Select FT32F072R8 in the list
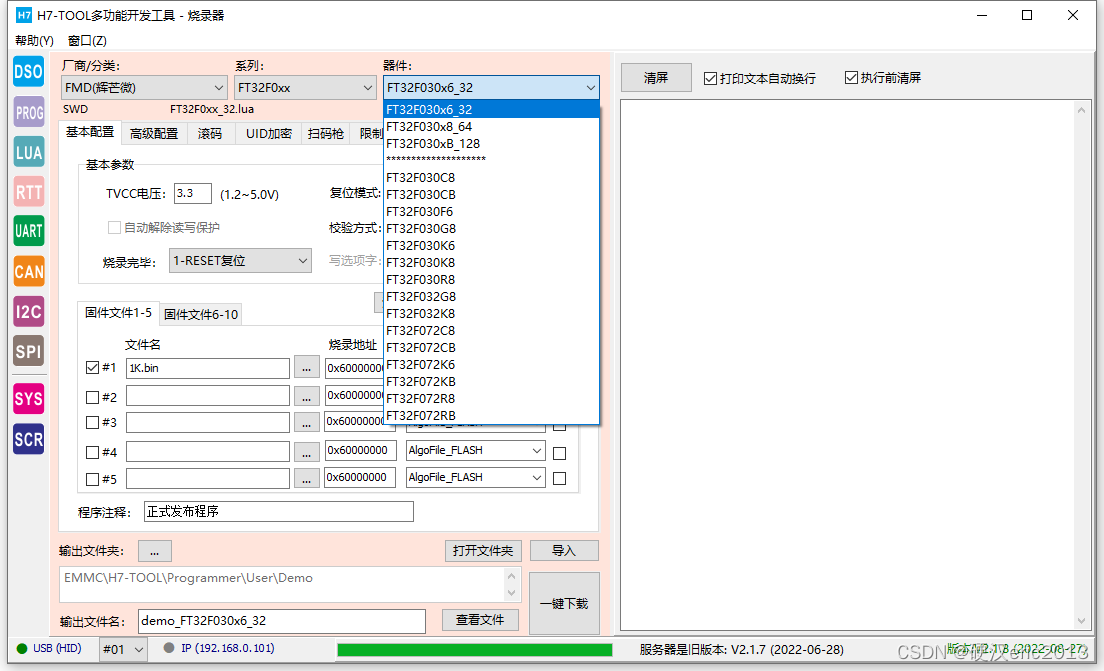 [491, 399]
